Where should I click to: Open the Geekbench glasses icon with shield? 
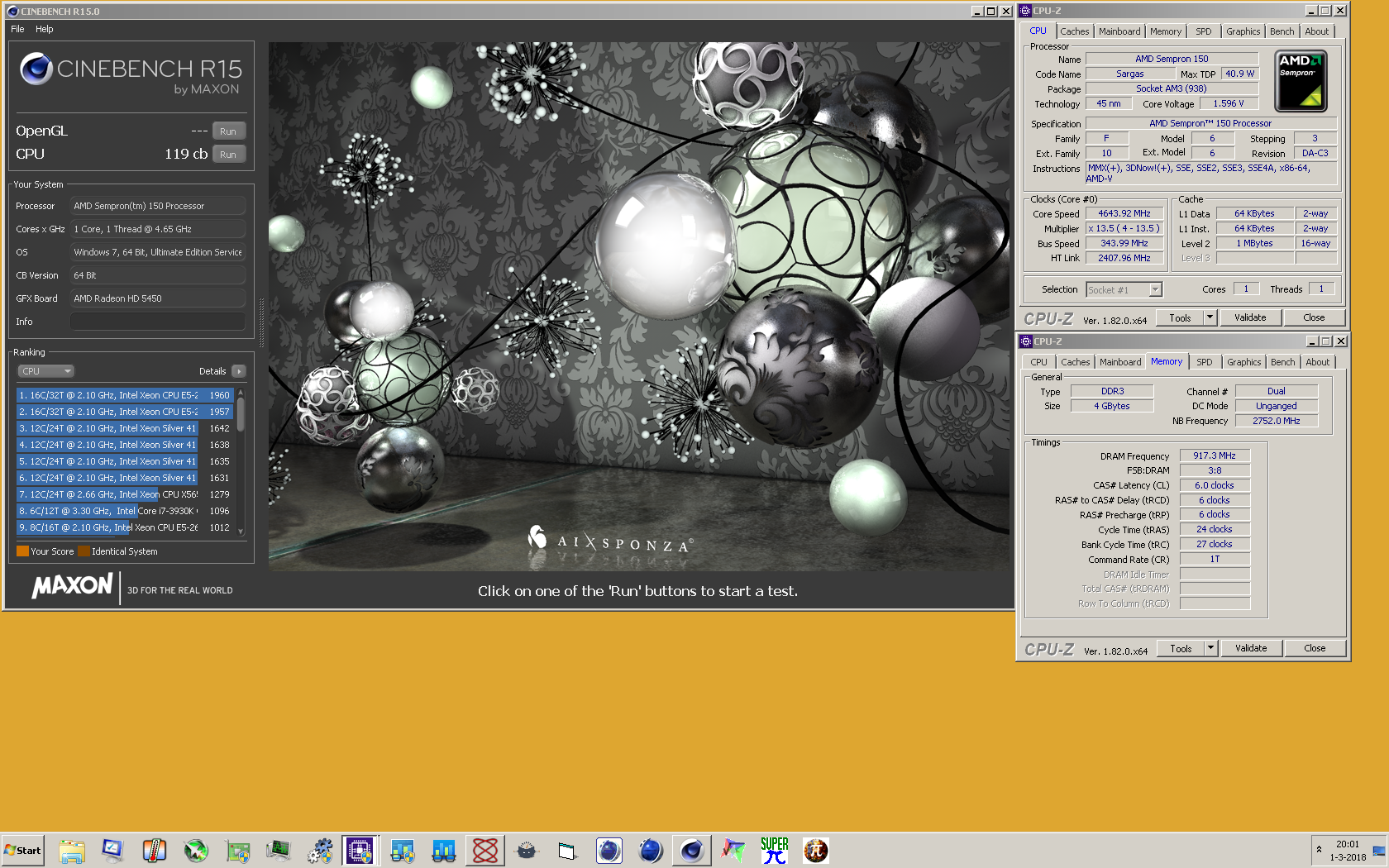(403, 851)
